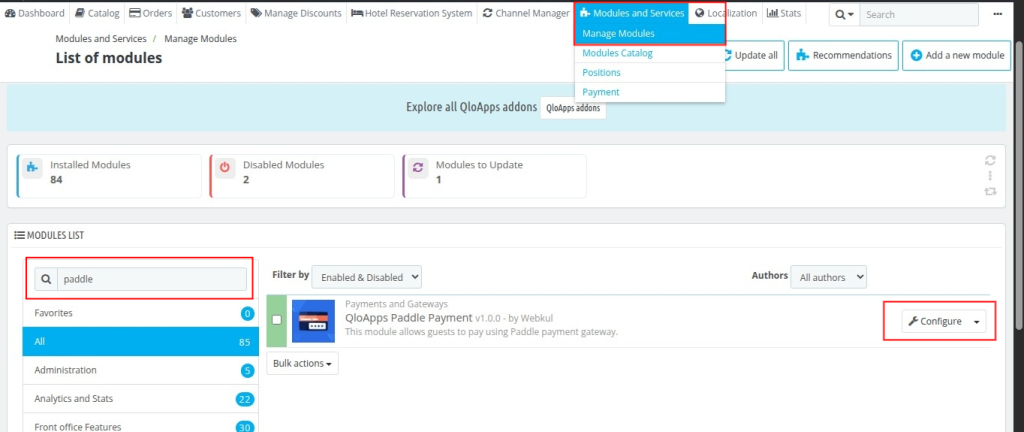Image resolution: width=1024 pixels, height=432 pixels.
Task: Open the Dashboard menu
Action: [x=35, y=13]
